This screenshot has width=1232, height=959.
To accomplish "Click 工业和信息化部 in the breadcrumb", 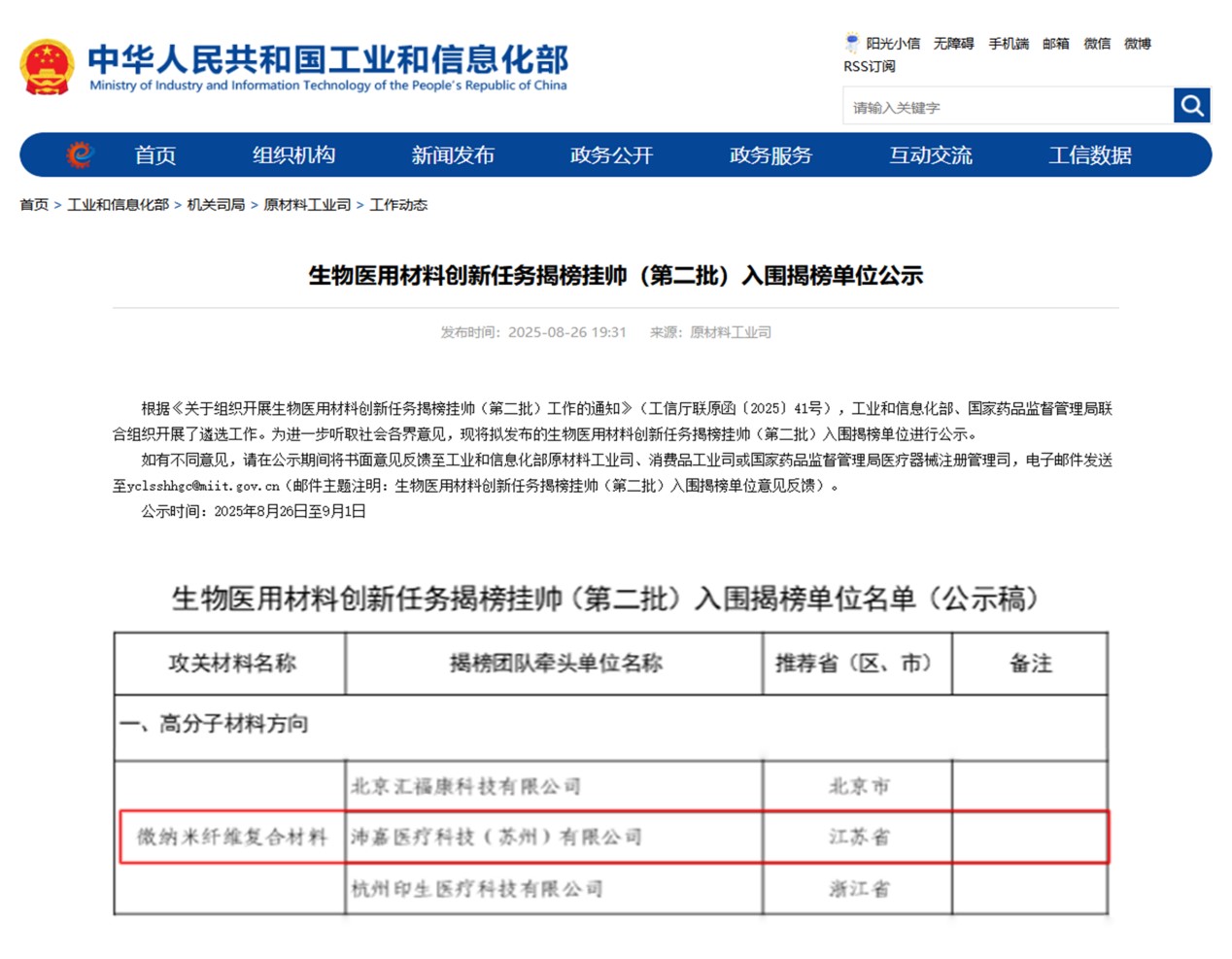I will pyautogui.click(x=118, y=205).
